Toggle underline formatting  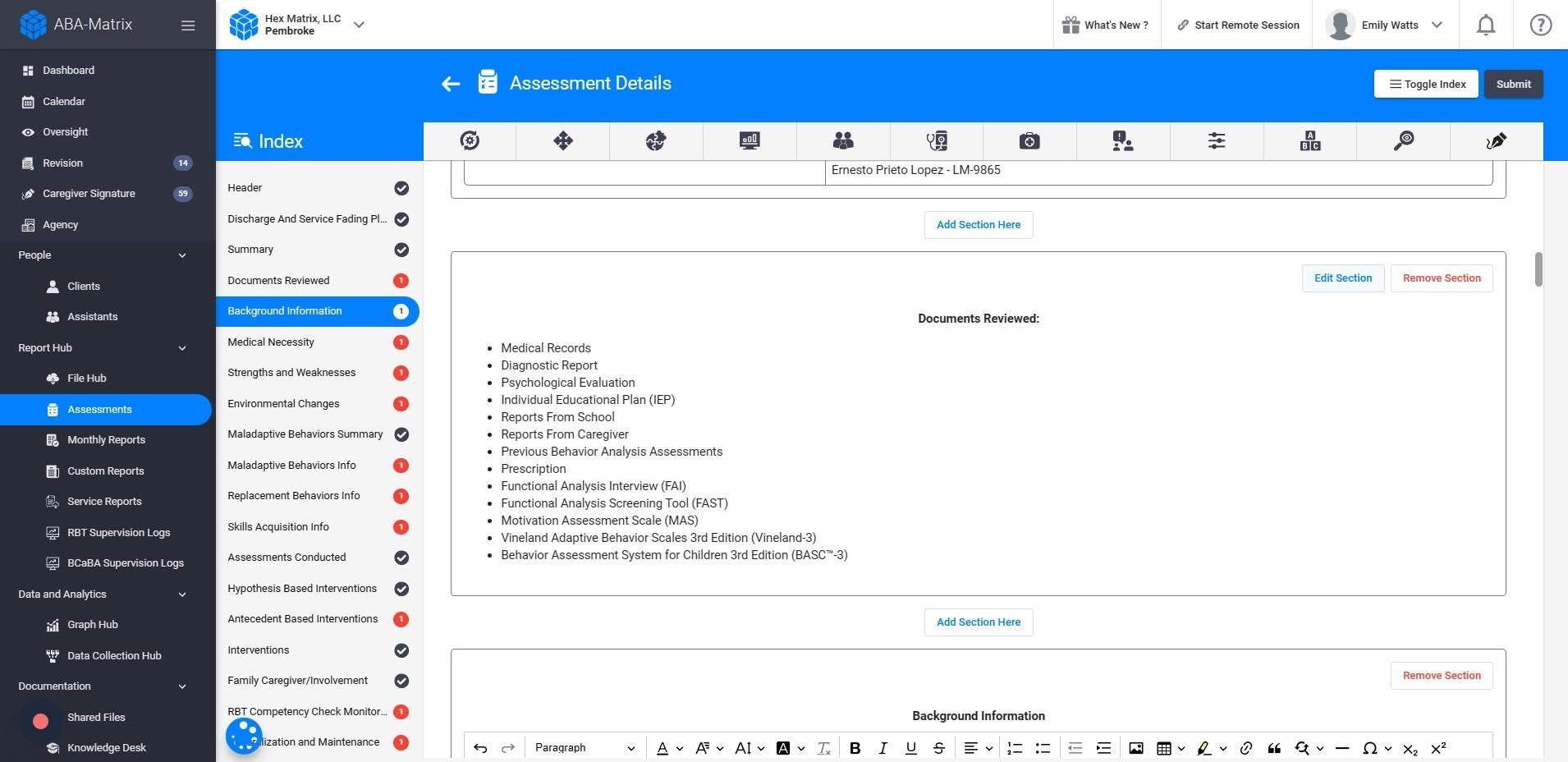(x=911, y=748)
